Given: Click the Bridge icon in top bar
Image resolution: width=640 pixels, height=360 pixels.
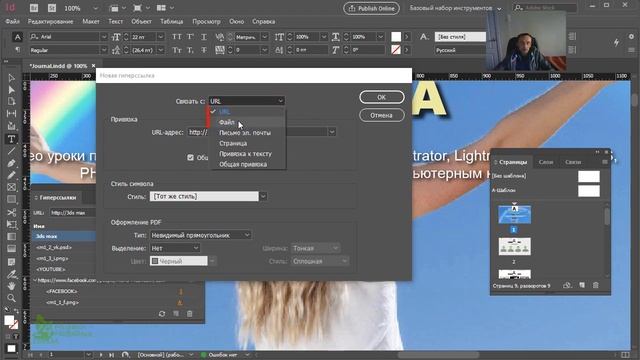Looking at the screenshot, I should 34,8.
